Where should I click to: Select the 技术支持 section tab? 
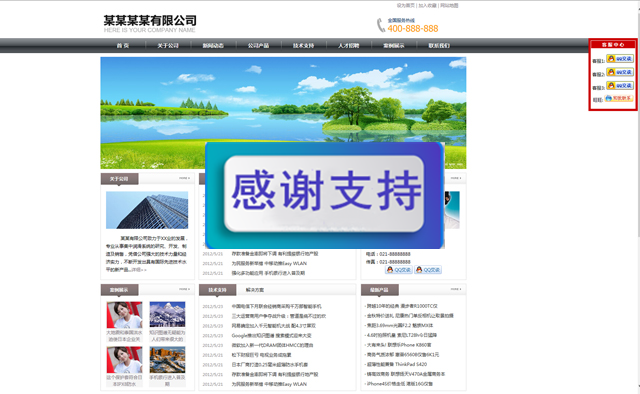point(218,290)
